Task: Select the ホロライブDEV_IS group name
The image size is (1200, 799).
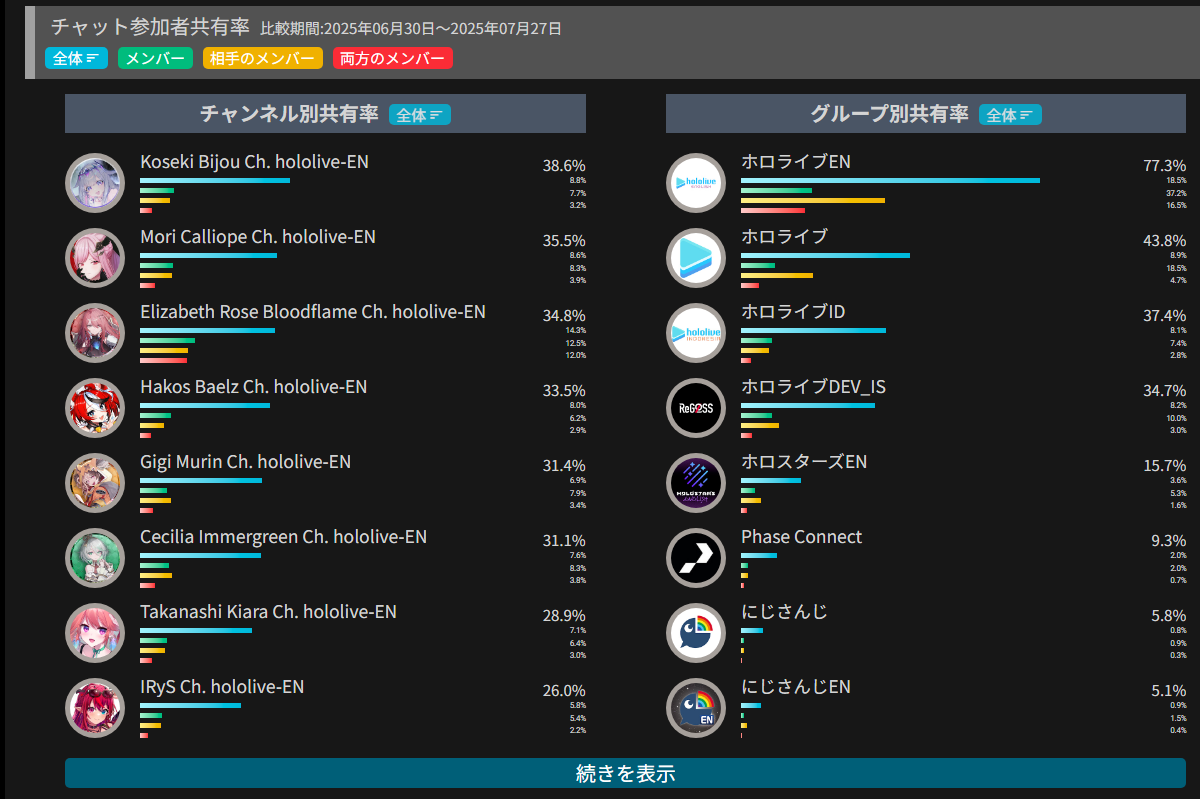Action: [x=813, y=387]
